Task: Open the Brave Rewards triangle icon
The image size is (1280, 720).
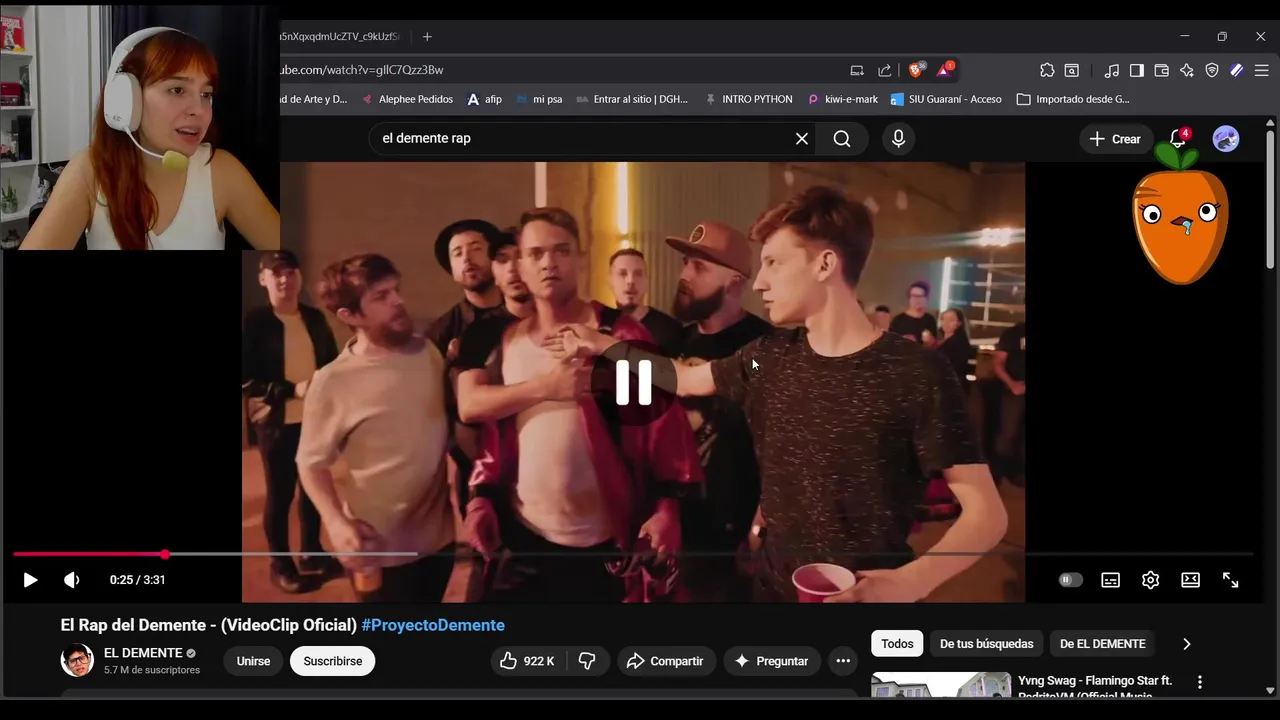Action: (944, 70)
